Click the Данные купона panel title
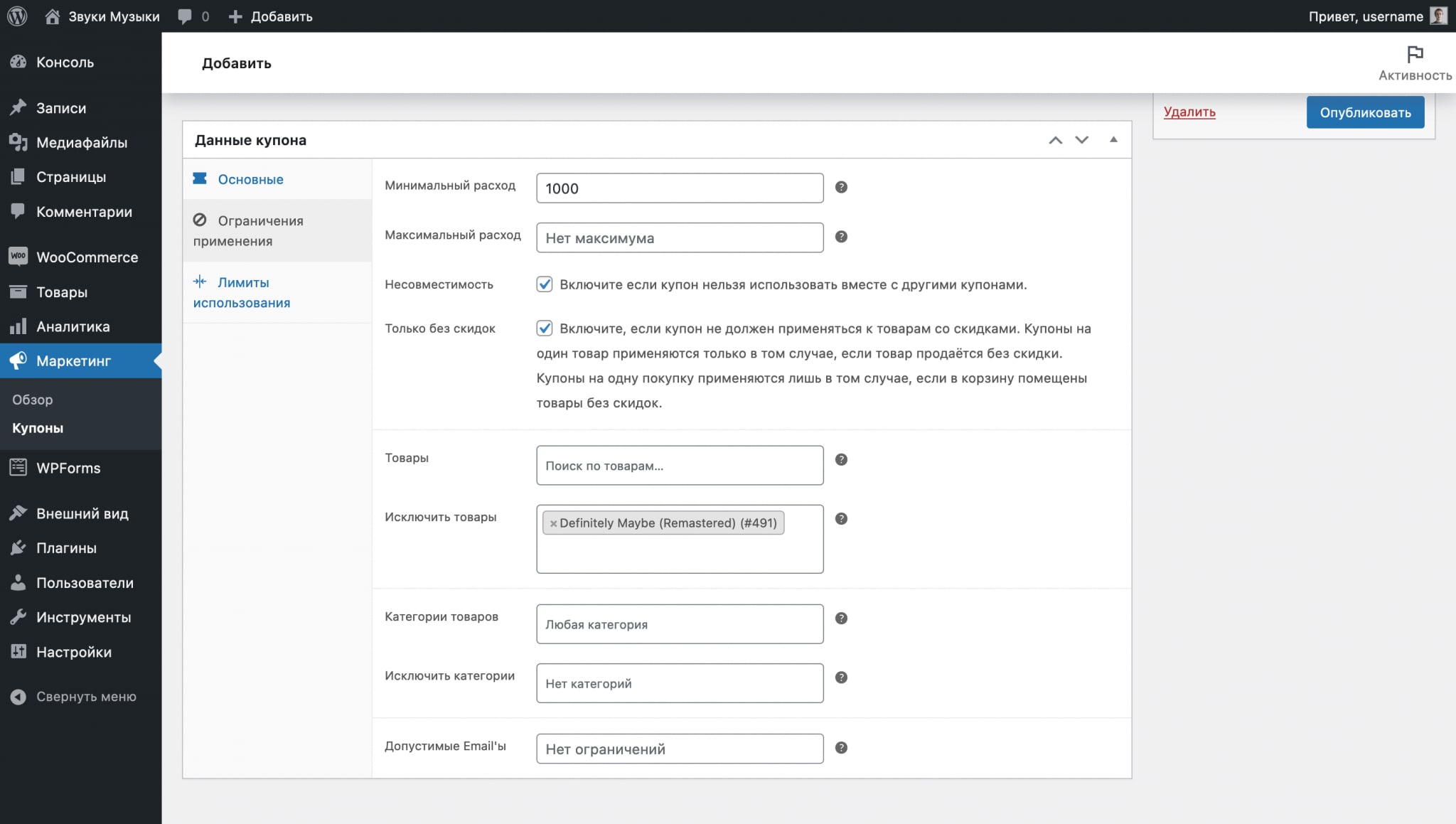The height and width of the screenshot is (824, 1456). [250, 140]
